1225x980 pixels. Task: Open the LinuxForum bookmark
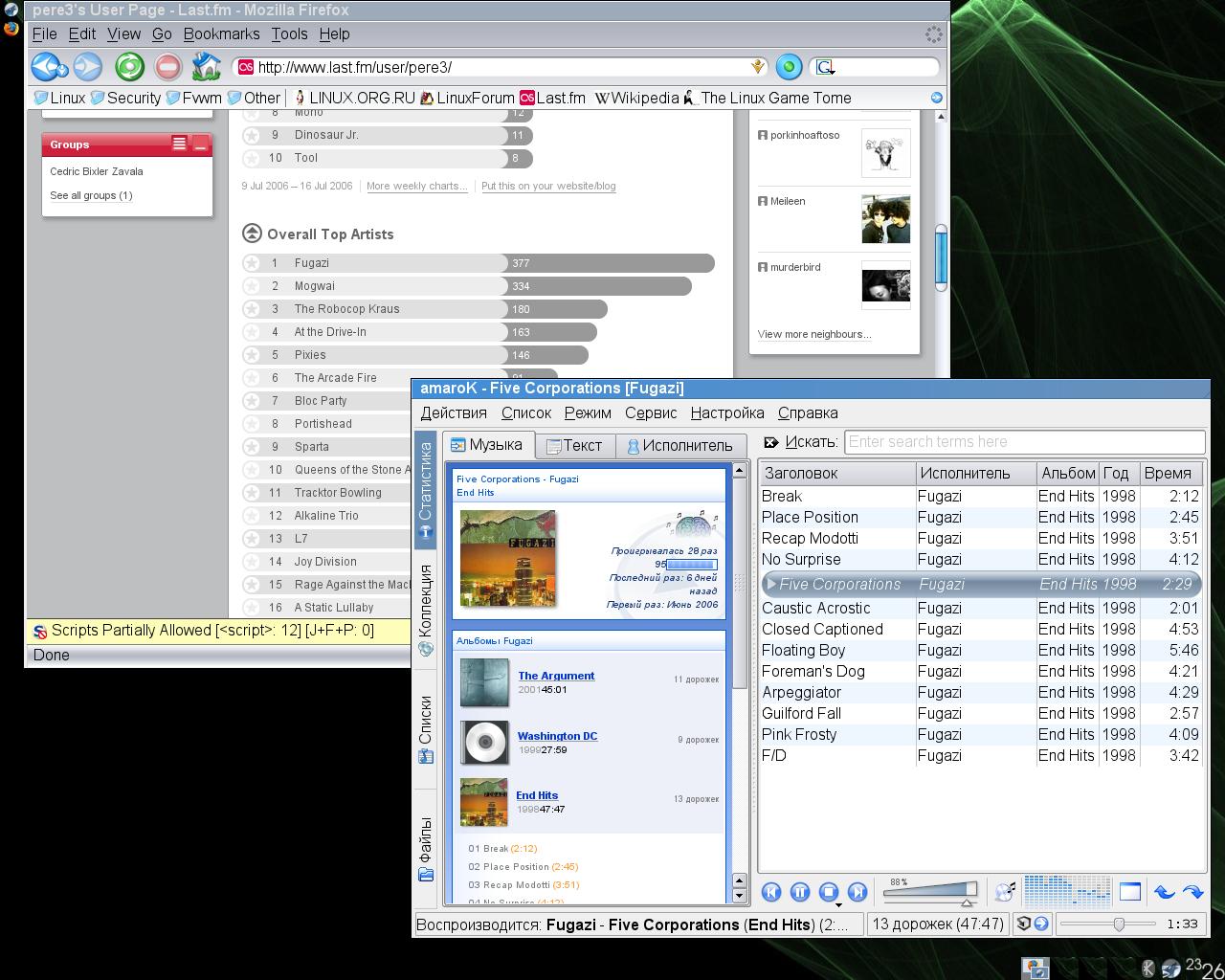(x=467, y=98)
